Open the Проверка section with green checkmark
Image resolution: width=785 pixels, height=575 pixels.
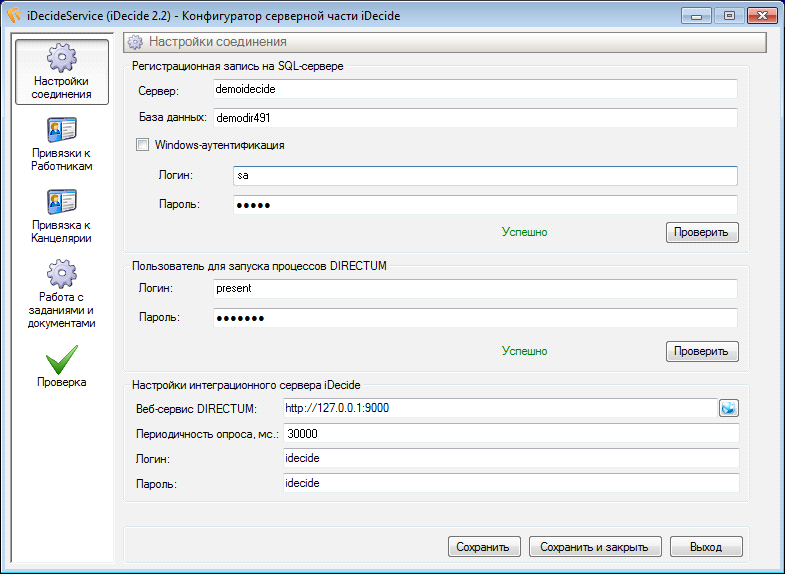coord(62,366)
